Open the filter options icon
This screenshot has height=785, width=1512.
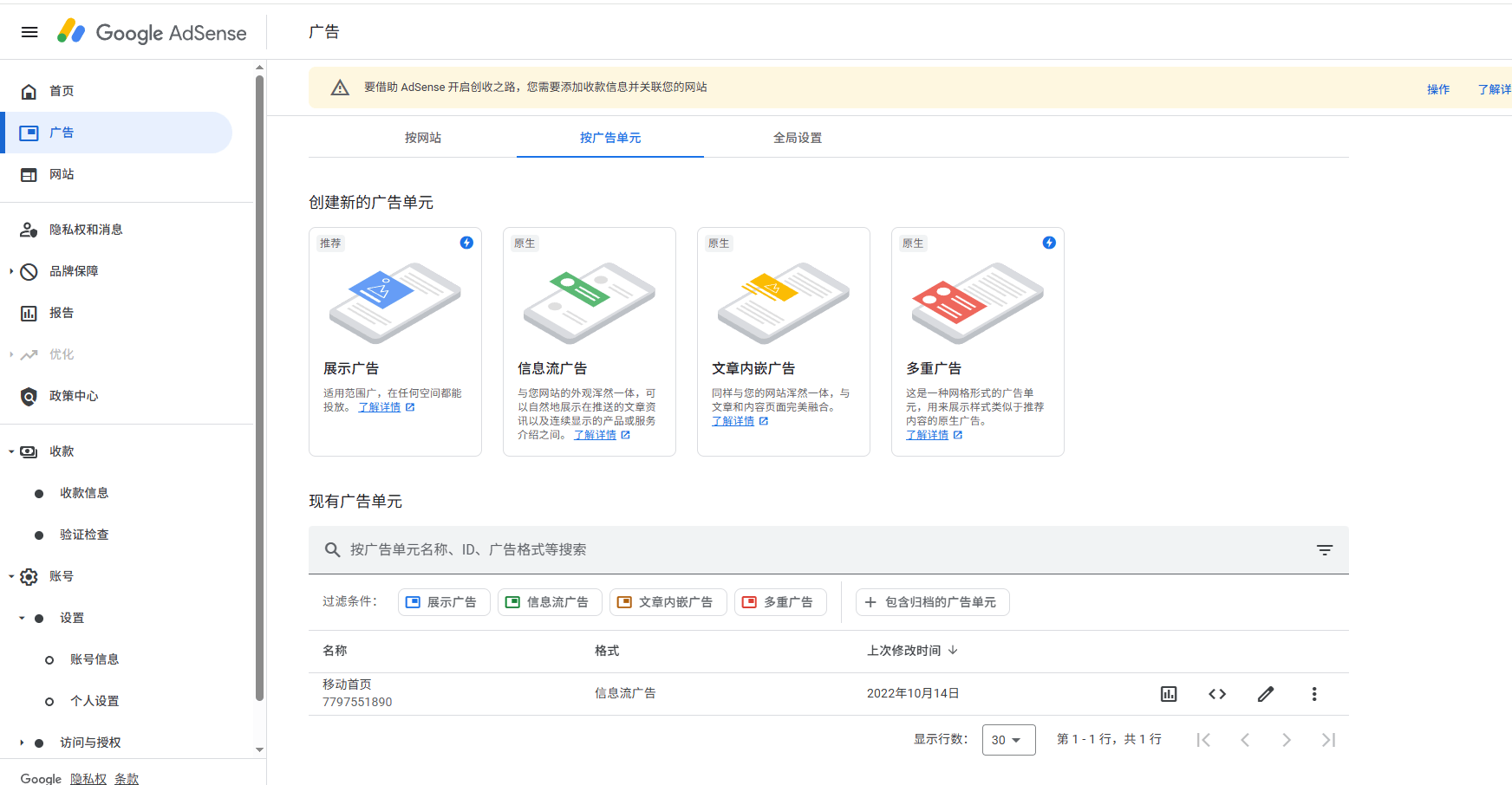pyautogui.click(x=1325, y=549)
